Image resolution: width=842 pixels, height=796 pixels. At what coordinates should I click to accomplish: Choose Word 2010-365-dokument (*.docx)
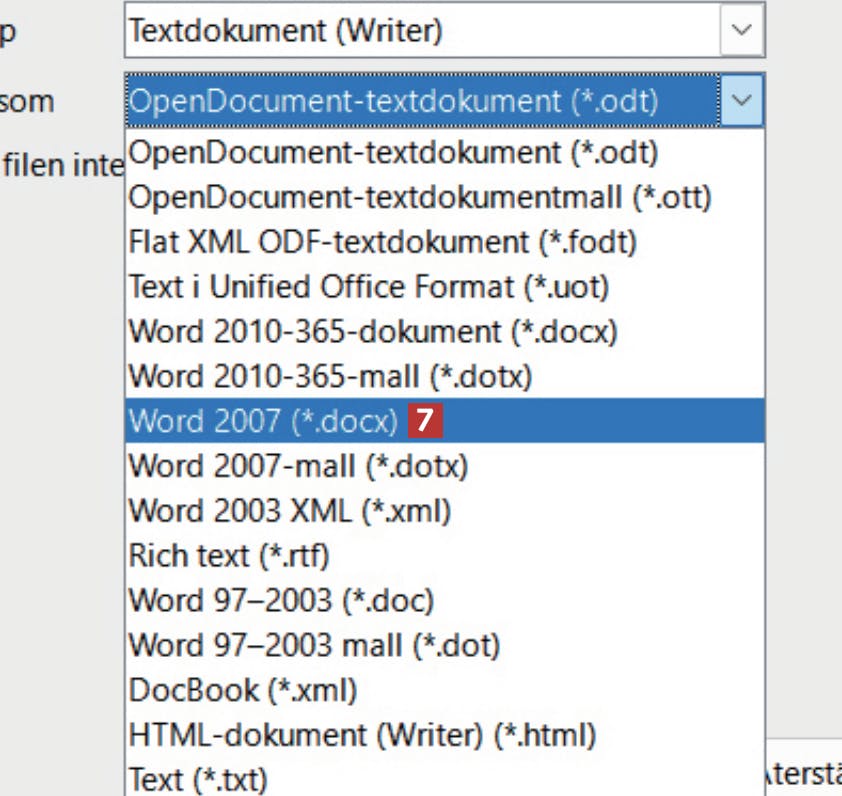pyautogui.click(x=373, y=331)
